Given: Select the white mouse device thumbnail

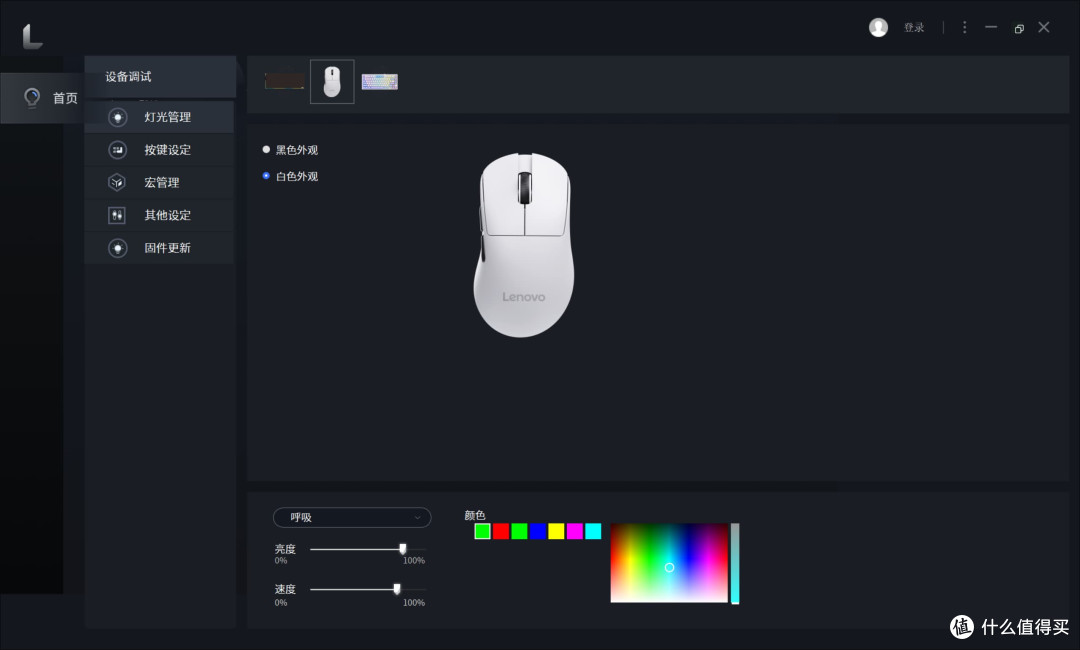Looking at the screenshot, I should (x=332, y=81).
